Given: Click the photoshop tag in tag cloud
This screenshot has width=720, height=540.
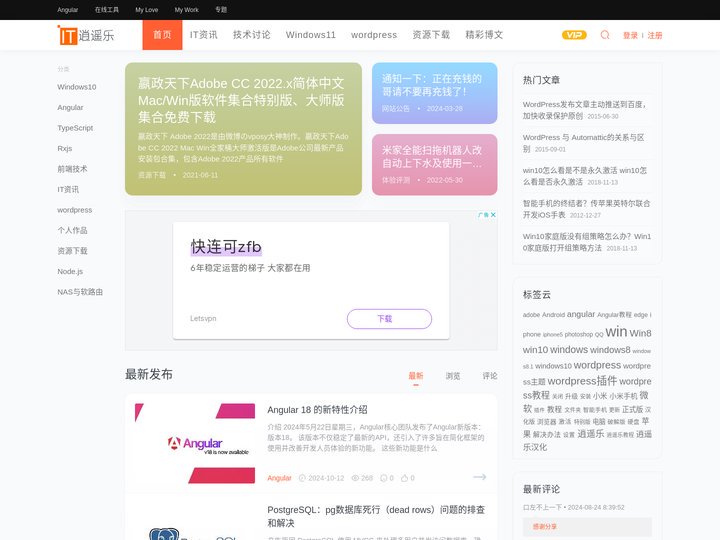Looking at the screenshot, I should [579, 334].
